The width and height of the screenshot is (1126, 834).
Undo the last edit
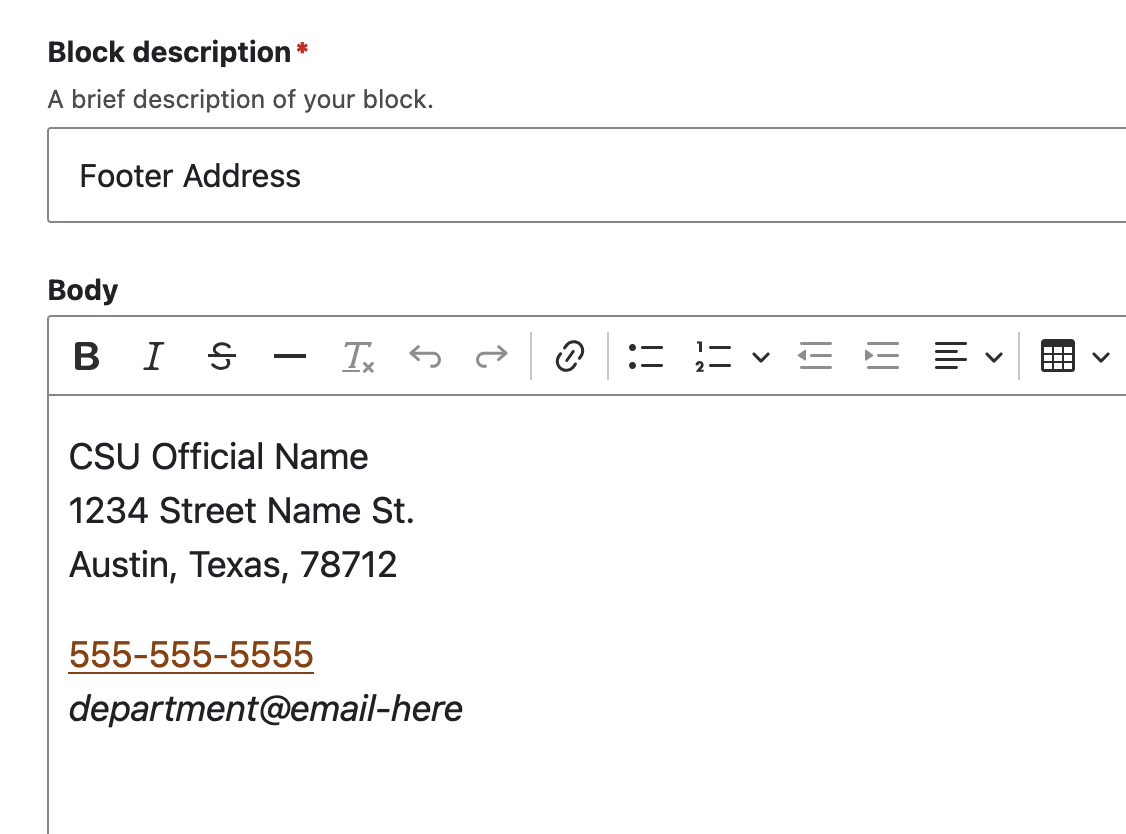pos(424,356)
